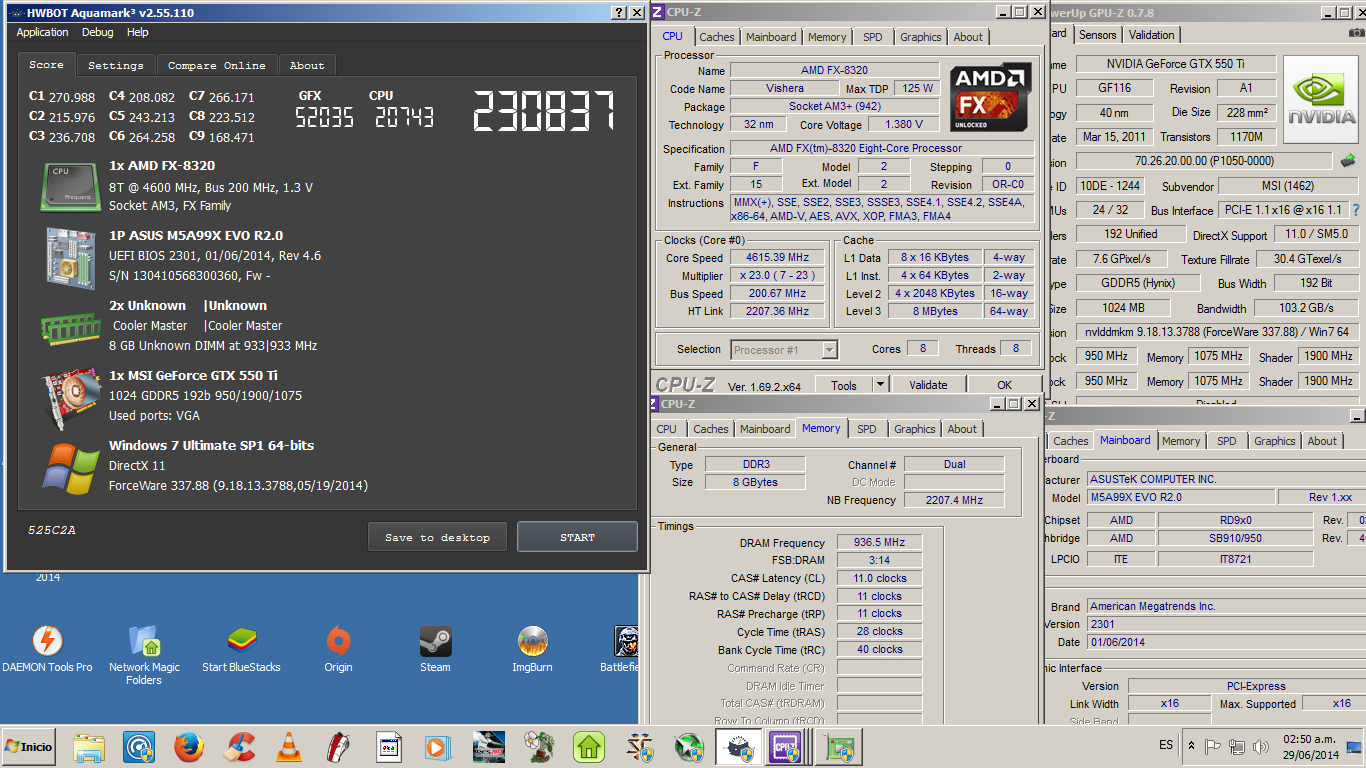Viewport: 1366px width, 768px height.
Task: Click the AMD FX logo in CPU-Z
Action: coord(991,98)
